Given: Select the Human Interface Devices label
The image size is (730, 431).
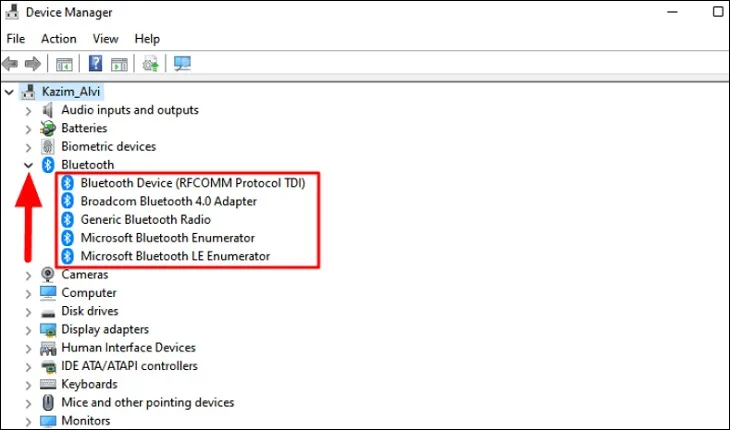Looking at the screenshot, I should pos(128,348).
